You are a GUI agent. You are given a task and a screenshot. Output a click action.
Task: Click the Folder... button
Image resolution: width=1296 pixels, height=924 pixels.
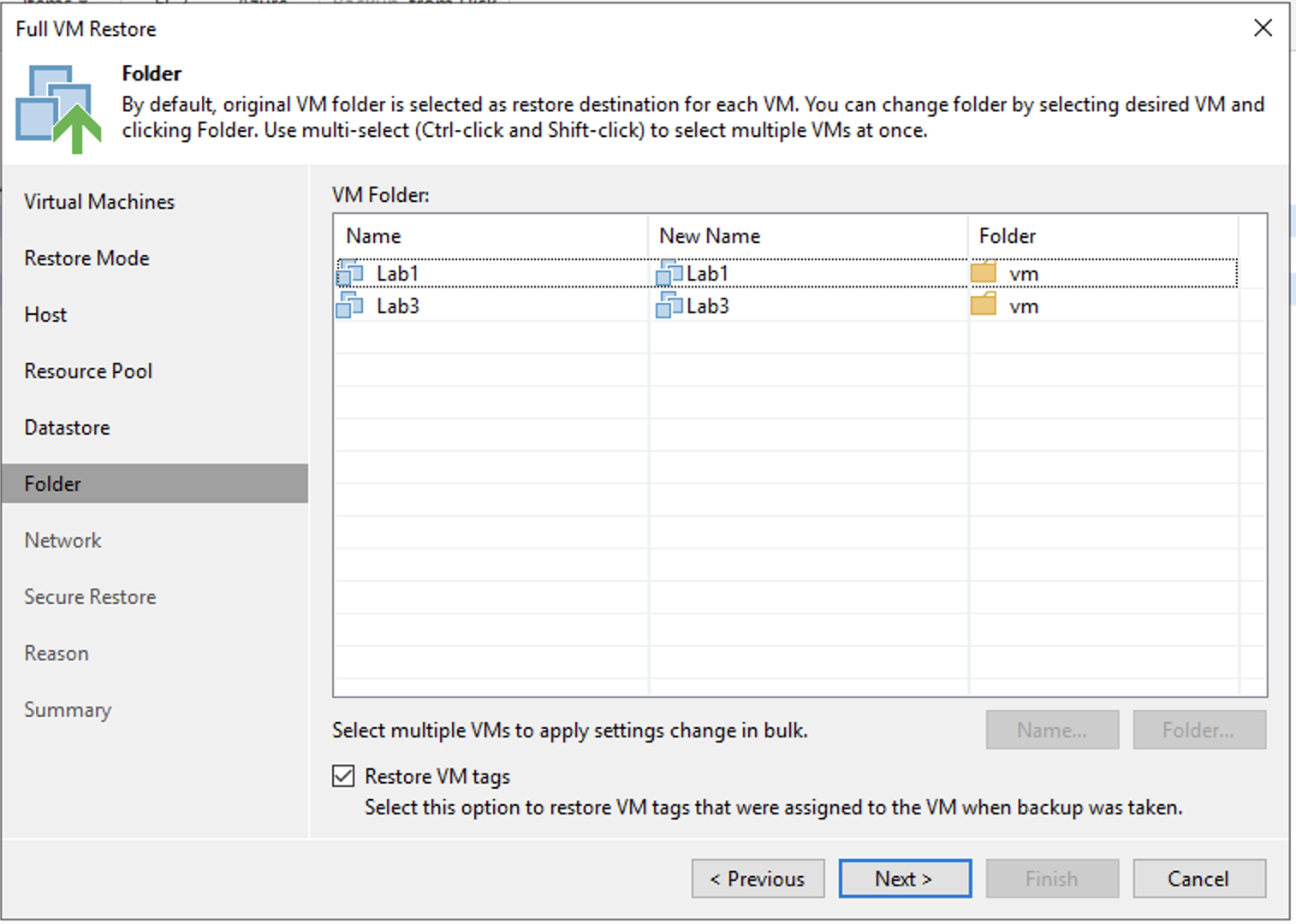(x=1199, y=730)
